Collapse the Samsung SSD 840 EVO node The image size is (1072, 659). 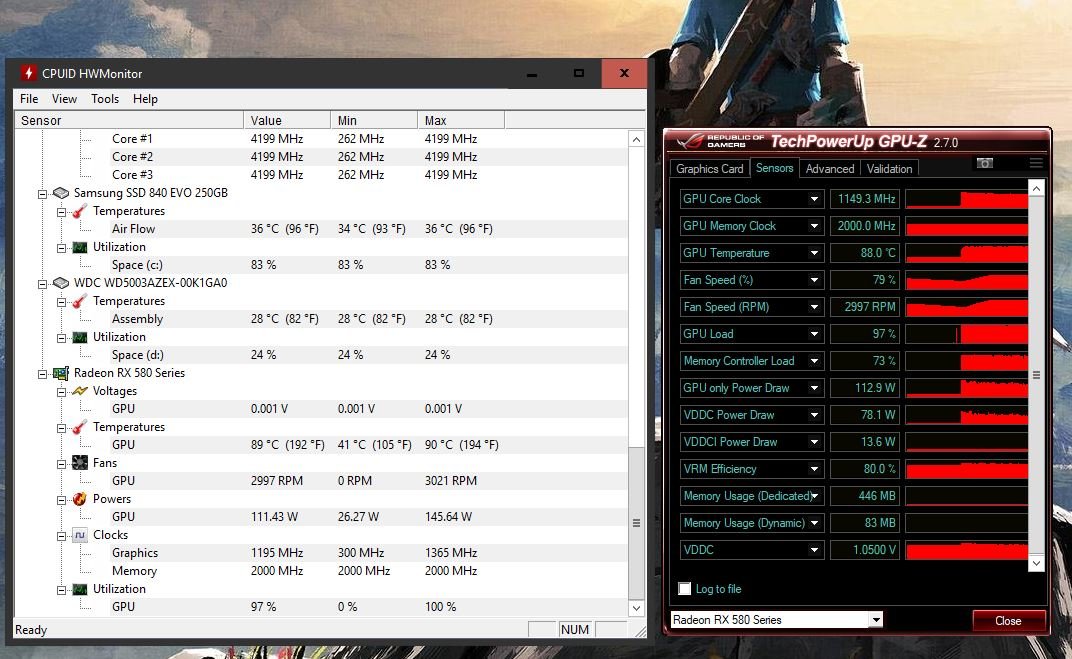pos(42,194)
